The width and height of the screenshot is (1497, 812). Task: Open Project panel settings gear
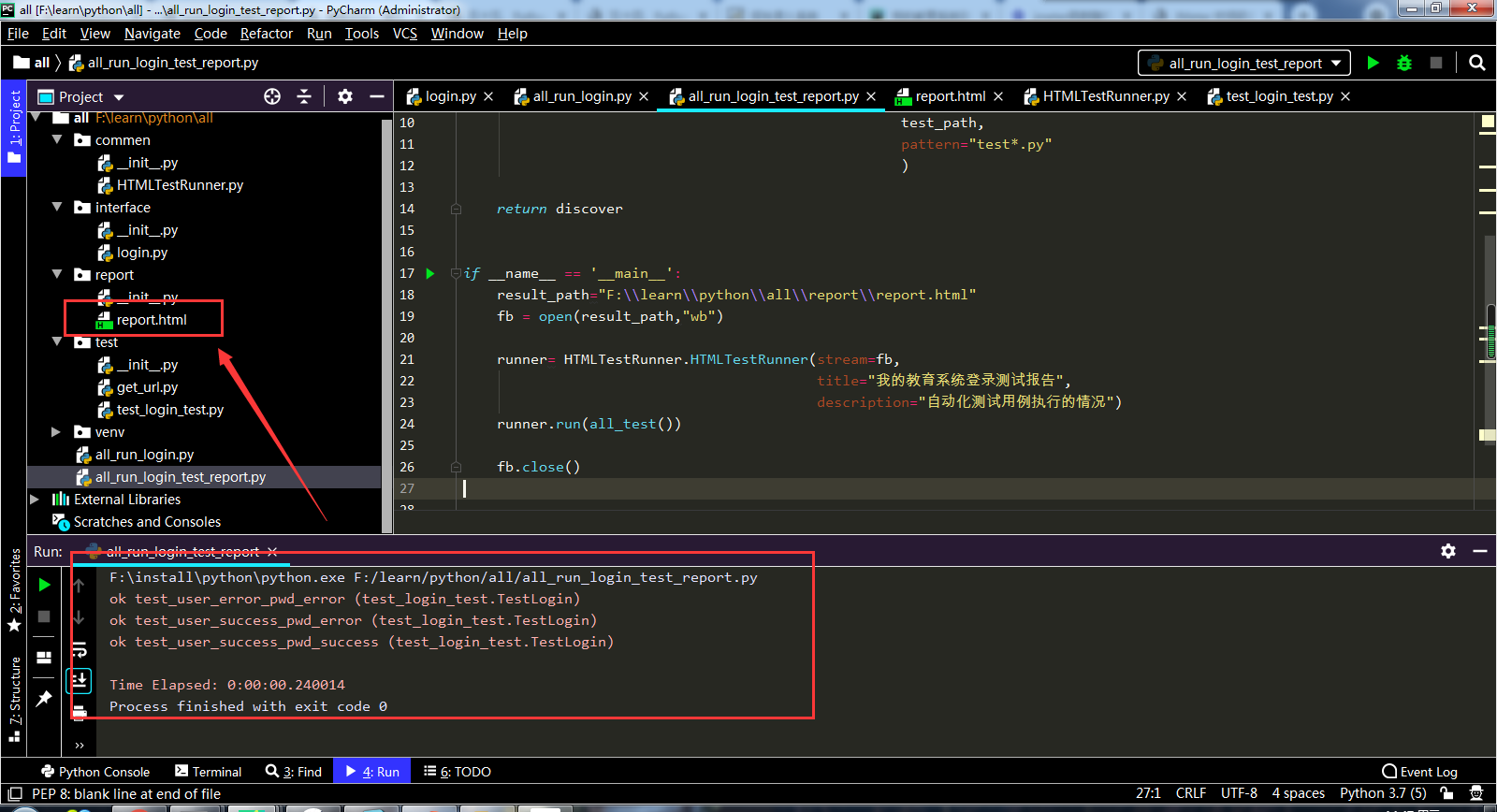coord(345,96)
